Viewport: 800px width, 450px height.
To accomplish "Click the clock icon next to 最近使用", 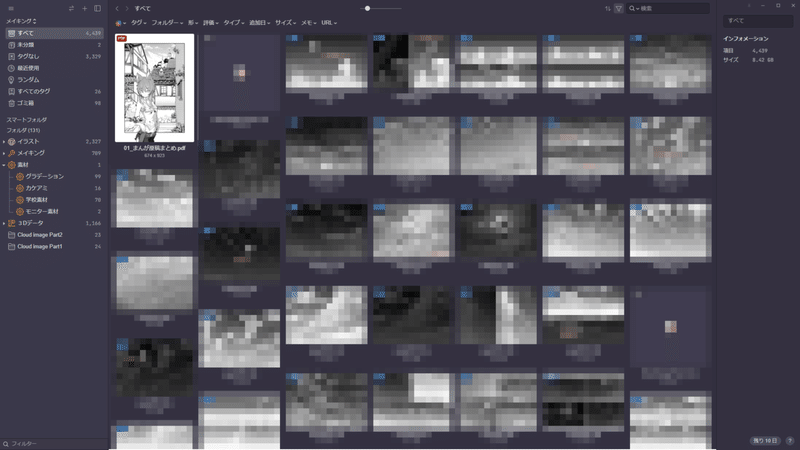I will point(11,68).
